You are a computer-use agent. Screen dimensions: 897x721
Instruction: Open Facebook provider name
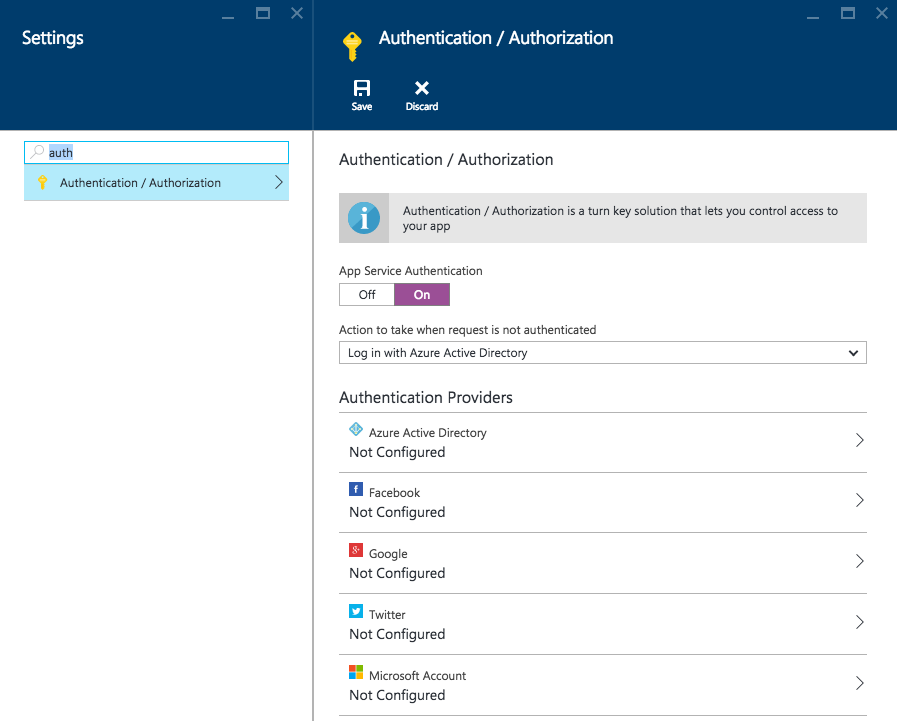click(x=394, y=493)
